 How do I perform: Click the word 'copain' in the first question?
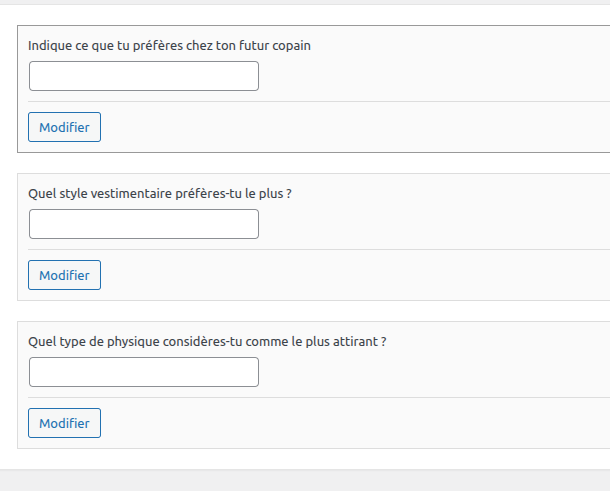pos(304,45)
